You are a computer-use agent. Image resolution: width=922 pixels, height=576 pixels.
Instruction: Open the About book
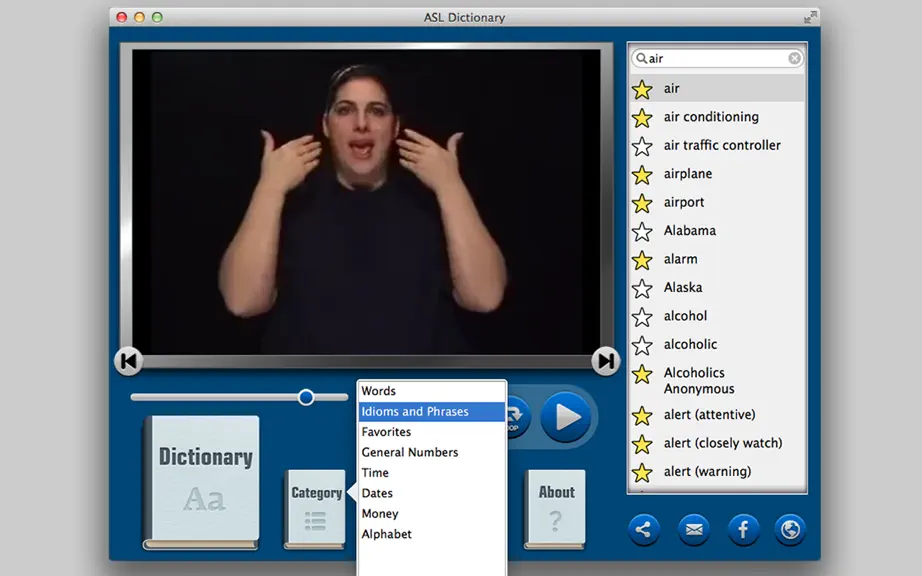[x=555, y=509]
